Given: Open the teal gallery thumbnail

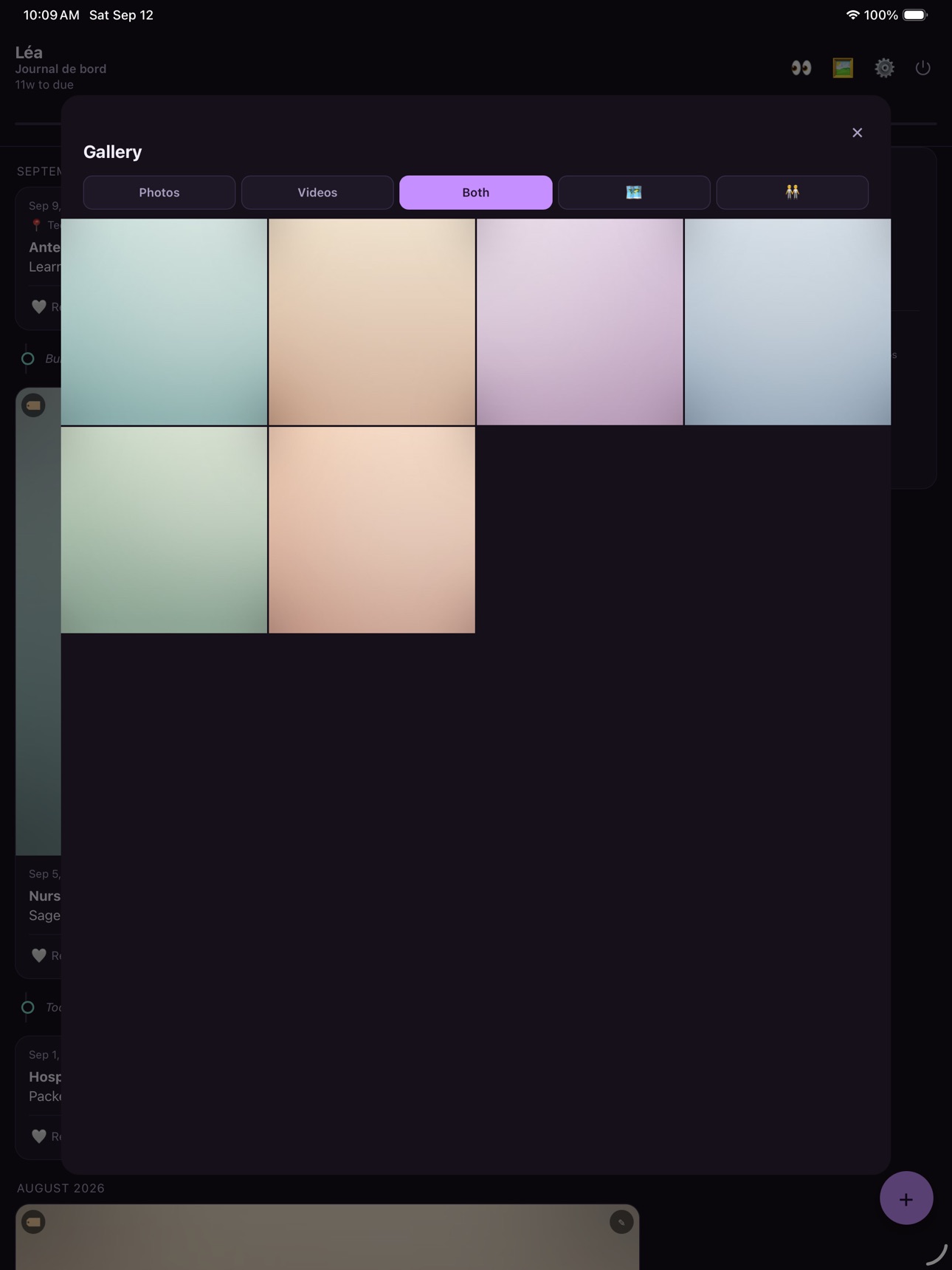Looking at the screenshot, I should point(164,322).
